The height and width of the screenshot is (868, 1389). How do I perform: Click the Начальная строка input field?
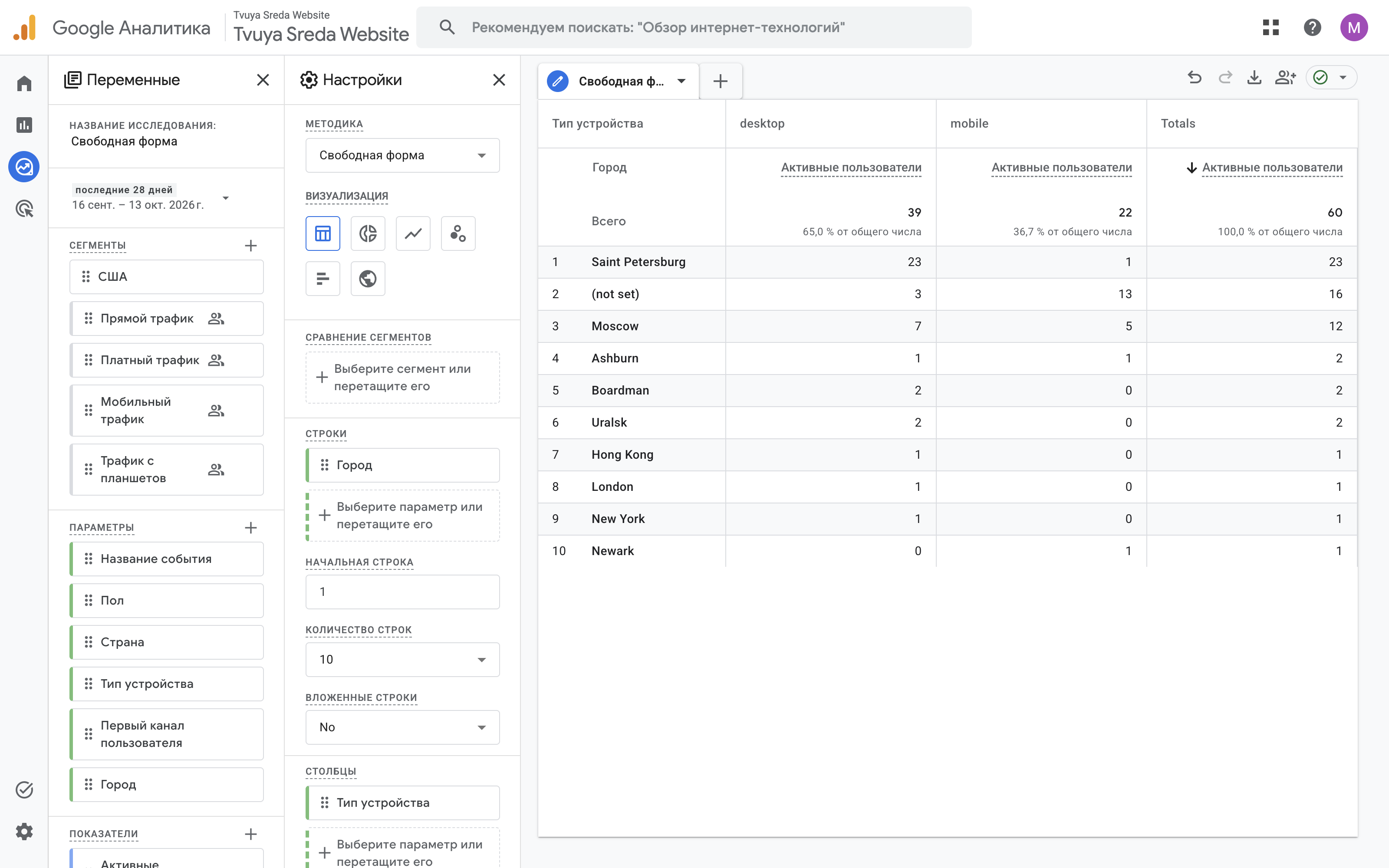tap(402, 592)
